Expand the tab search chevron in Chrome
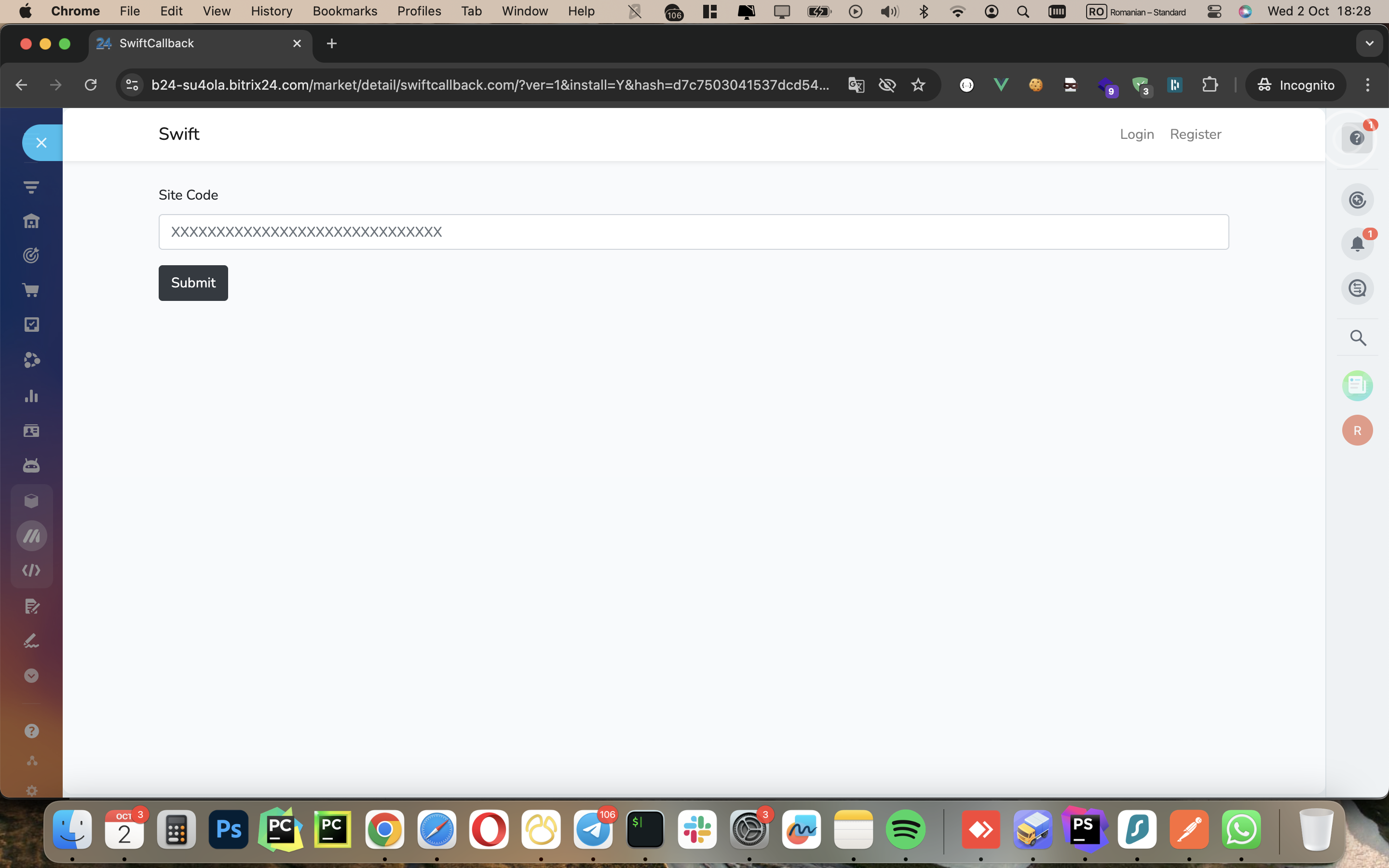The width and height of the screenshot is (1389, 868). [x=1370, y=43]
